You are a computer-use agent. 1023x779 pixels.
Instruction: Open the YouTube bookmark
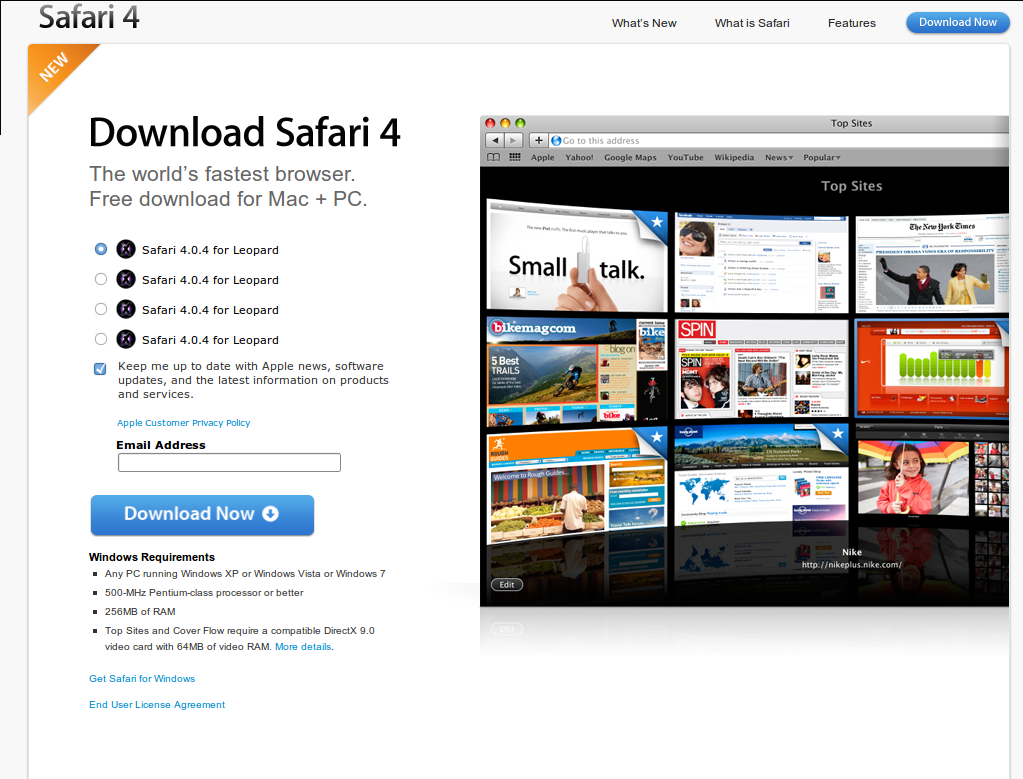[685, 157]
